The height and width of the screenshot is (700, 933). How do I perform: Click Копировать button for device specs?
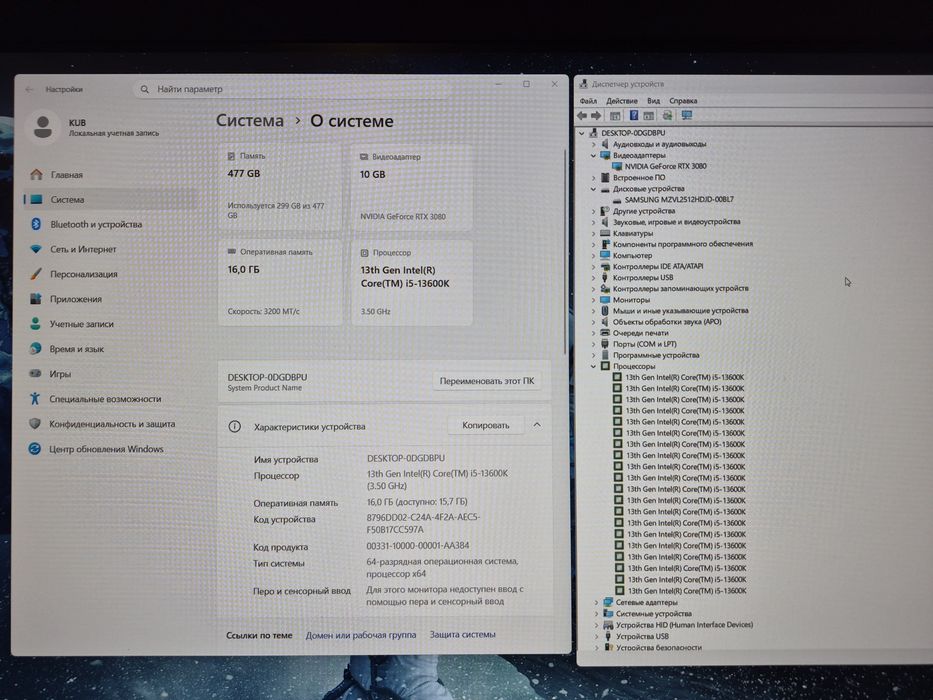click(x=486, y=426)
